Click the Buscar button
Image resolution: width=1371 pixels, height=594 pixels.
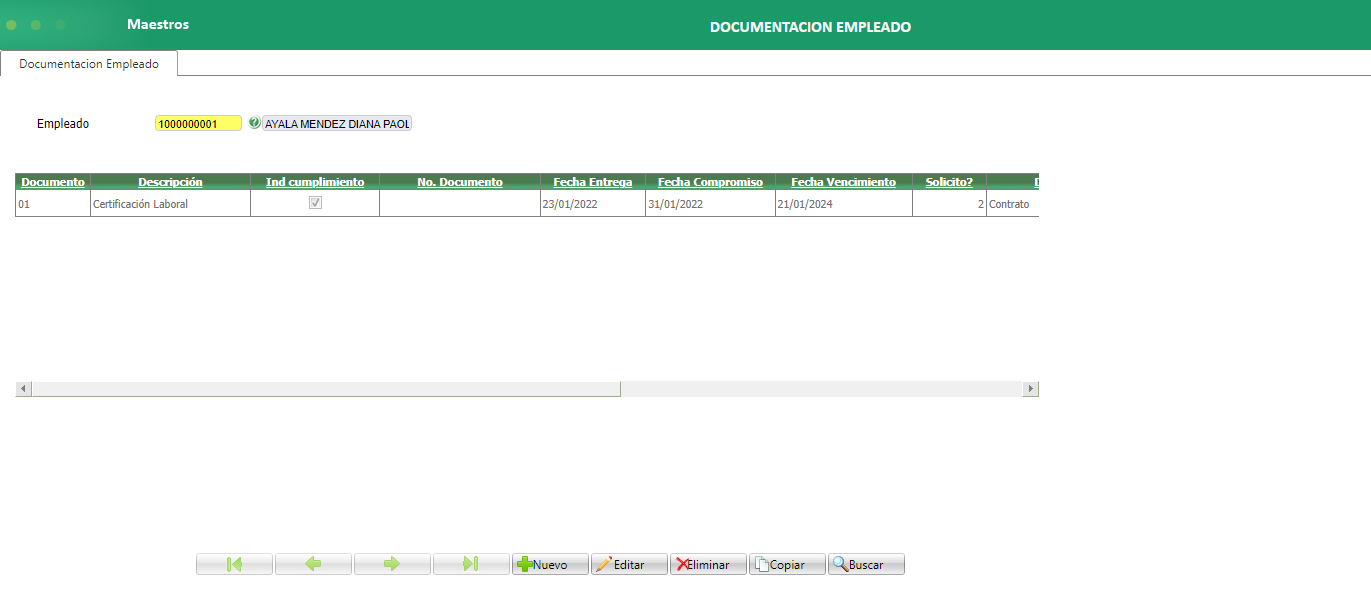coord(866,564)
